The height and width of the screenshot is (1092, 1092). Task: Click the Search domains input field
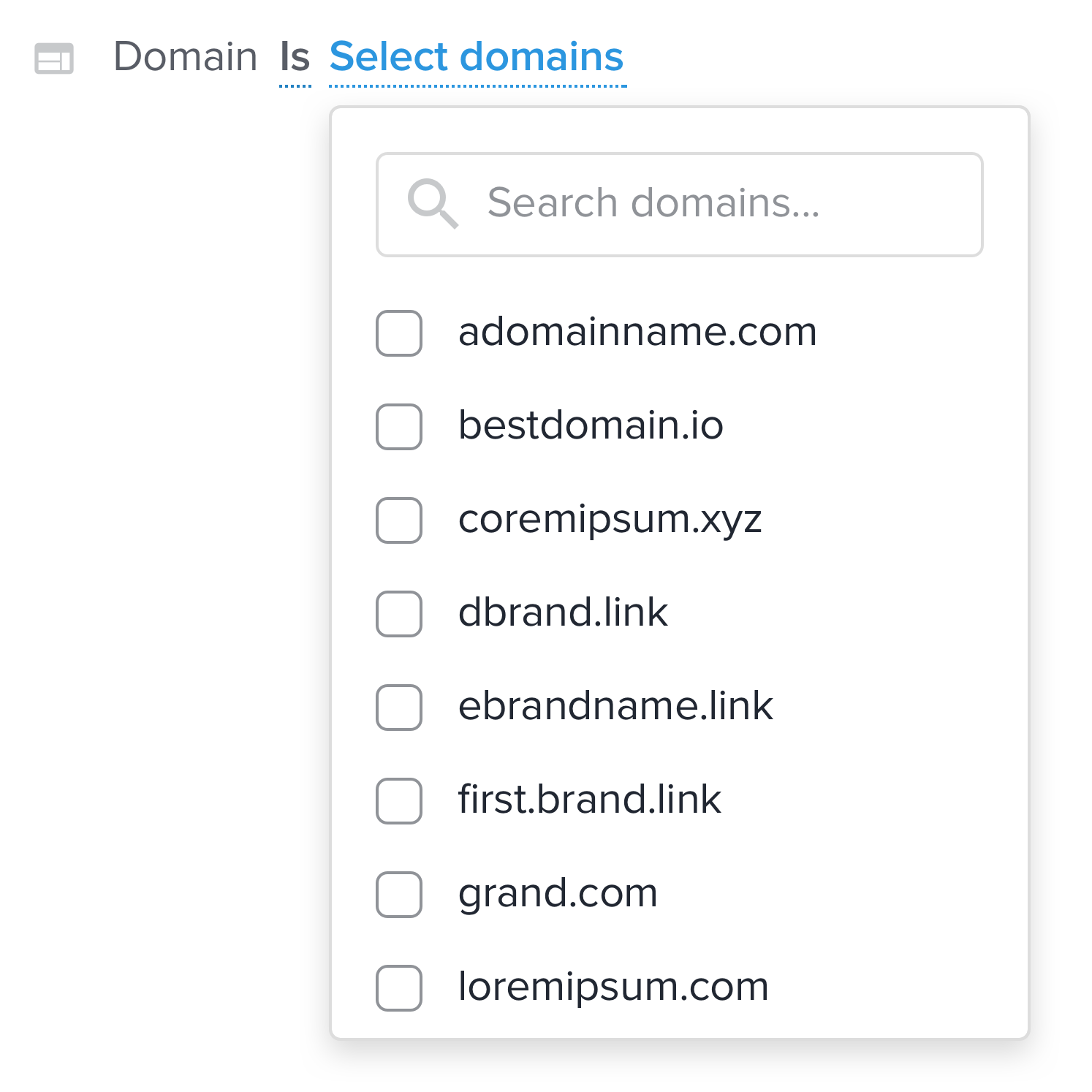pos(680,205)
